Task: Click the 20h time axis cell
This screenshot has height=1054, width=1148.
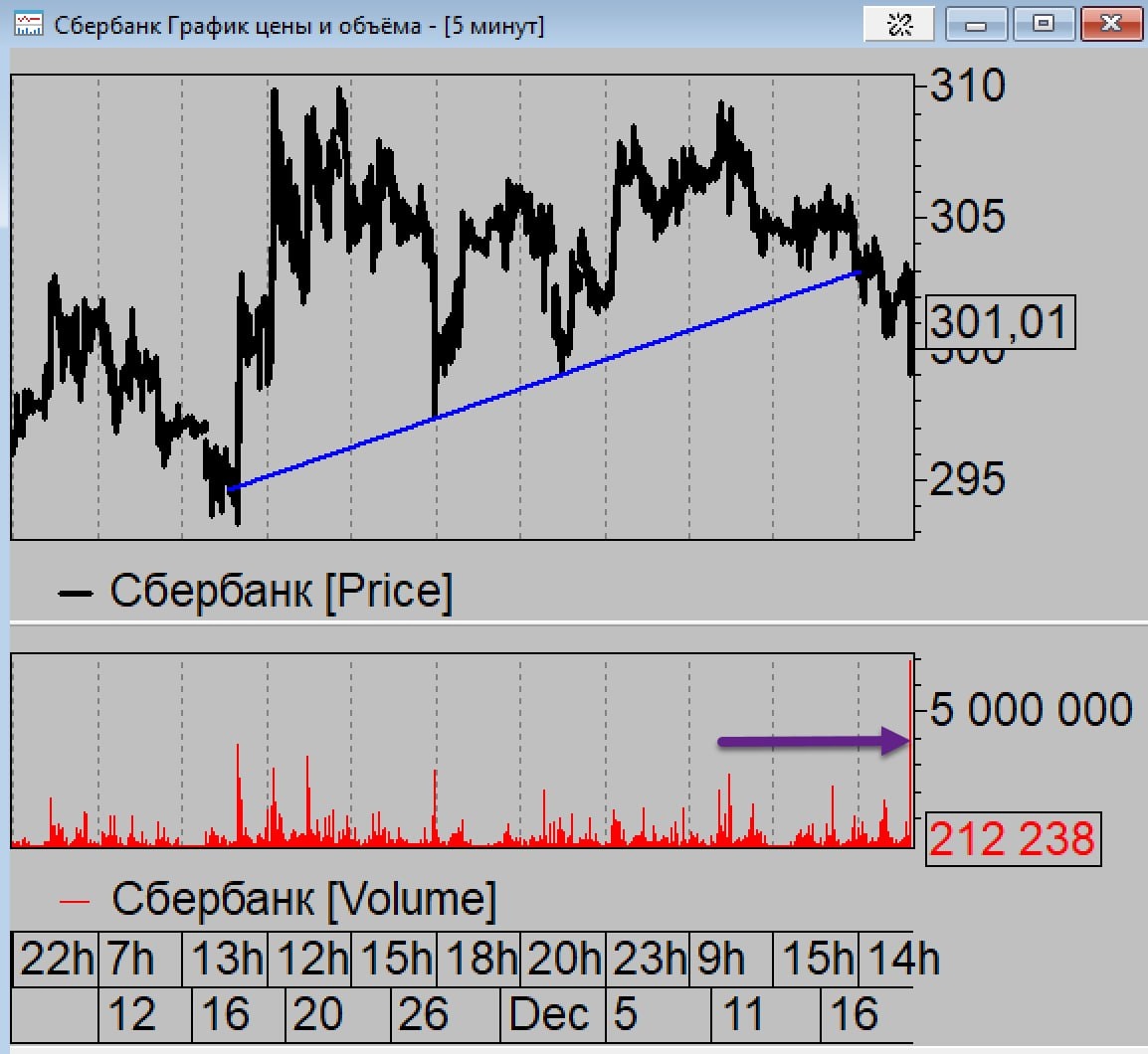Action: click(x=563, y=959)
